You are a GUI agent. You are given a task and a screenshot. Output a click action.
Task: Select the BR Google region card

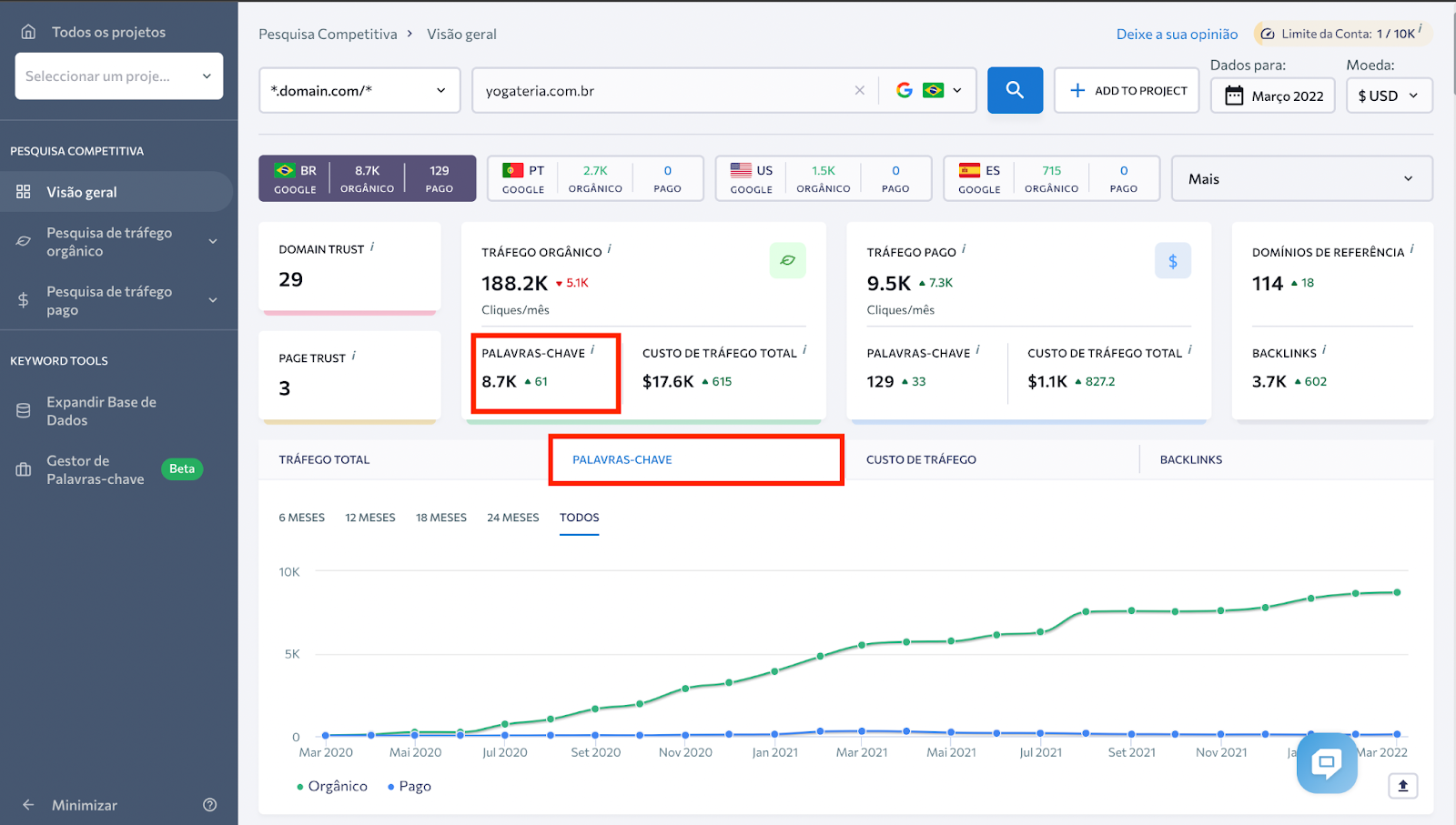(368, 178)
